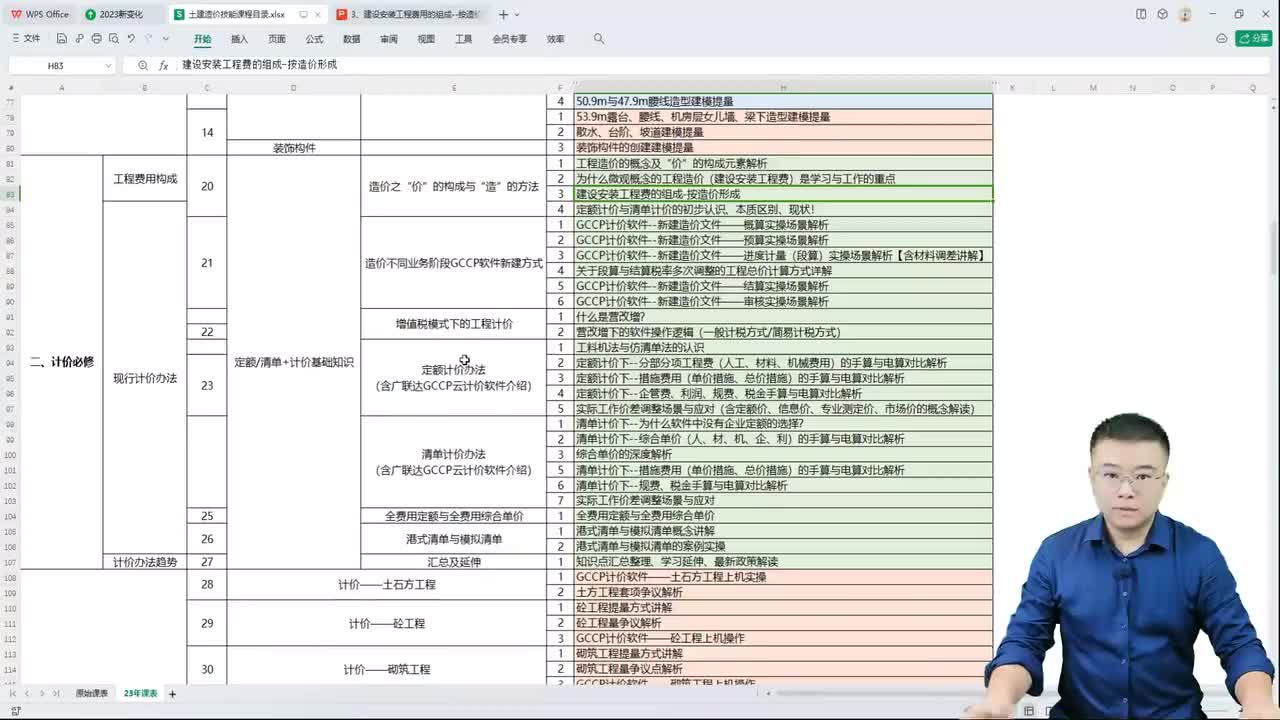Viewport: 1280px width, 720px height.
Task: Click cell 土方工程套项争议解析
Action: click(x=783, y=592)
